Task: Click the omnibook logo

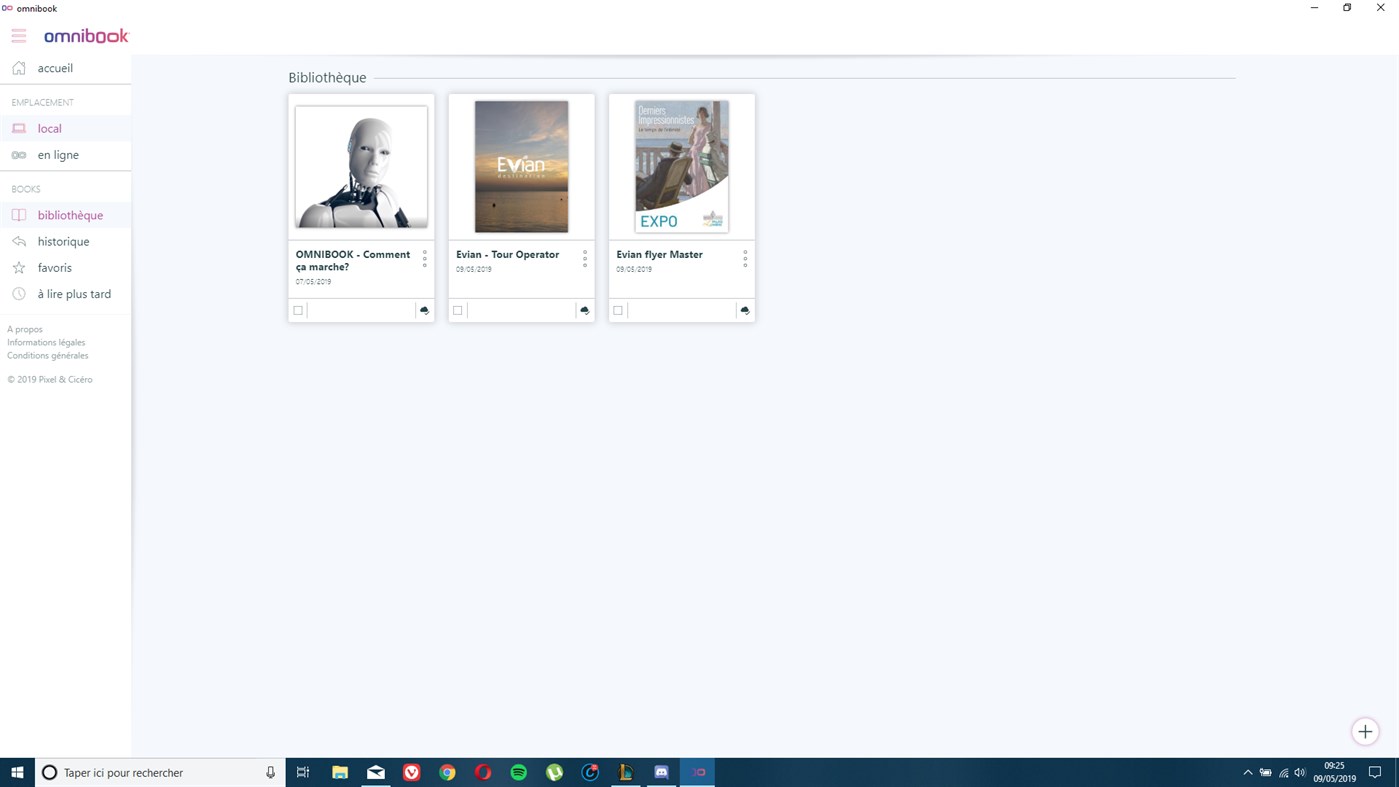Action: 86,36
